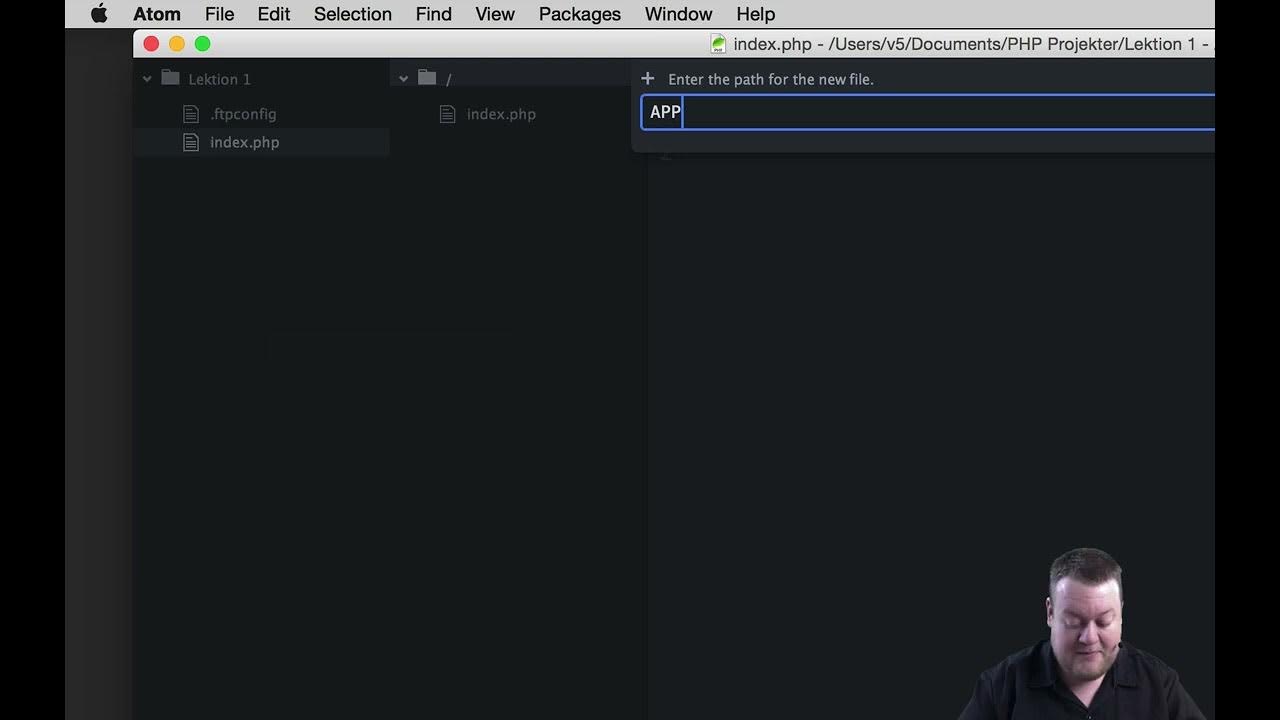Open the View menu
Screen dimensions: 1280x720
pyautogui.click(x=494, y=14)
